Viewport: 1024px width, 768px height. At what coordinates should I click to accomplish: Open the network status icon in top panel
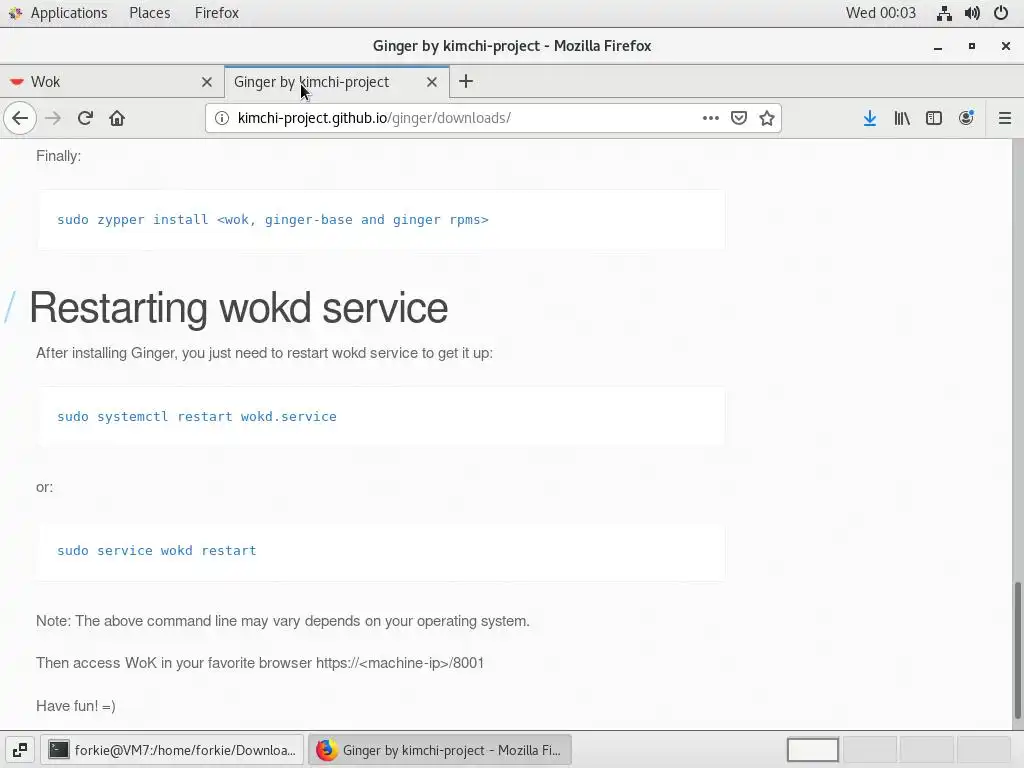pyautogui.click(x=944, y=13)
